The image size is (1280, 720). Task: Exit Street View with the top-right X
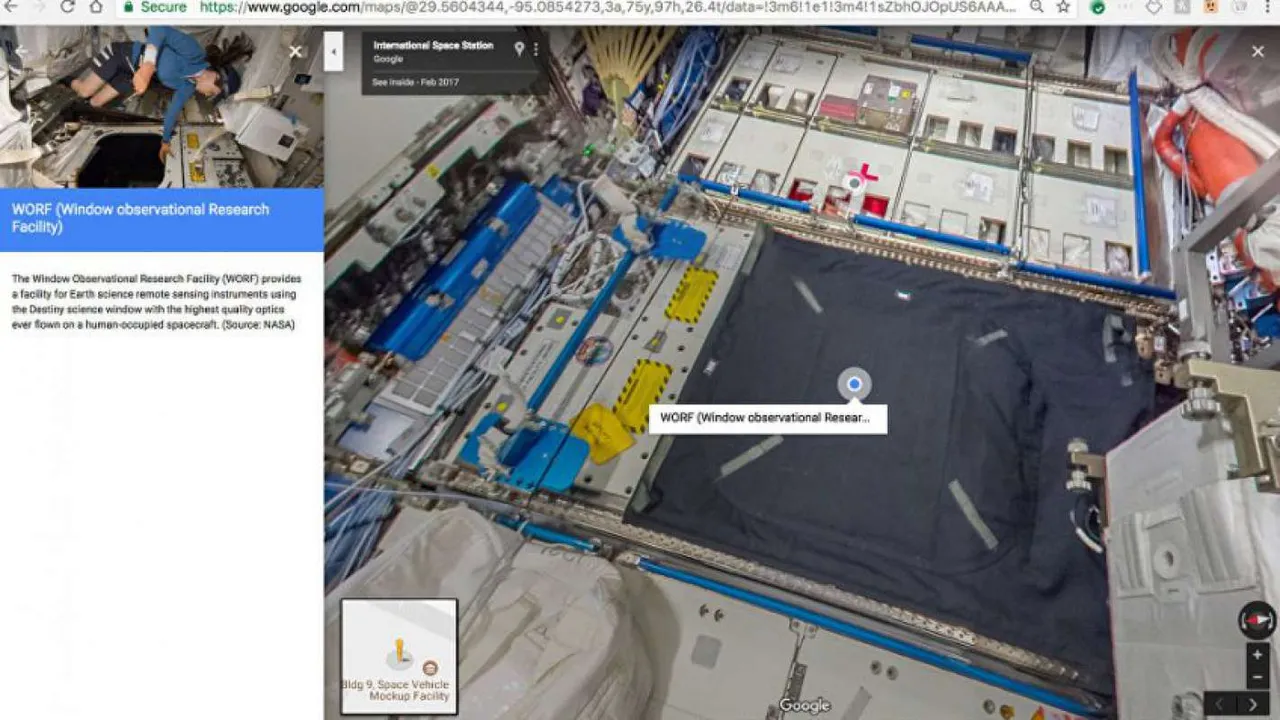point(1257,51)
